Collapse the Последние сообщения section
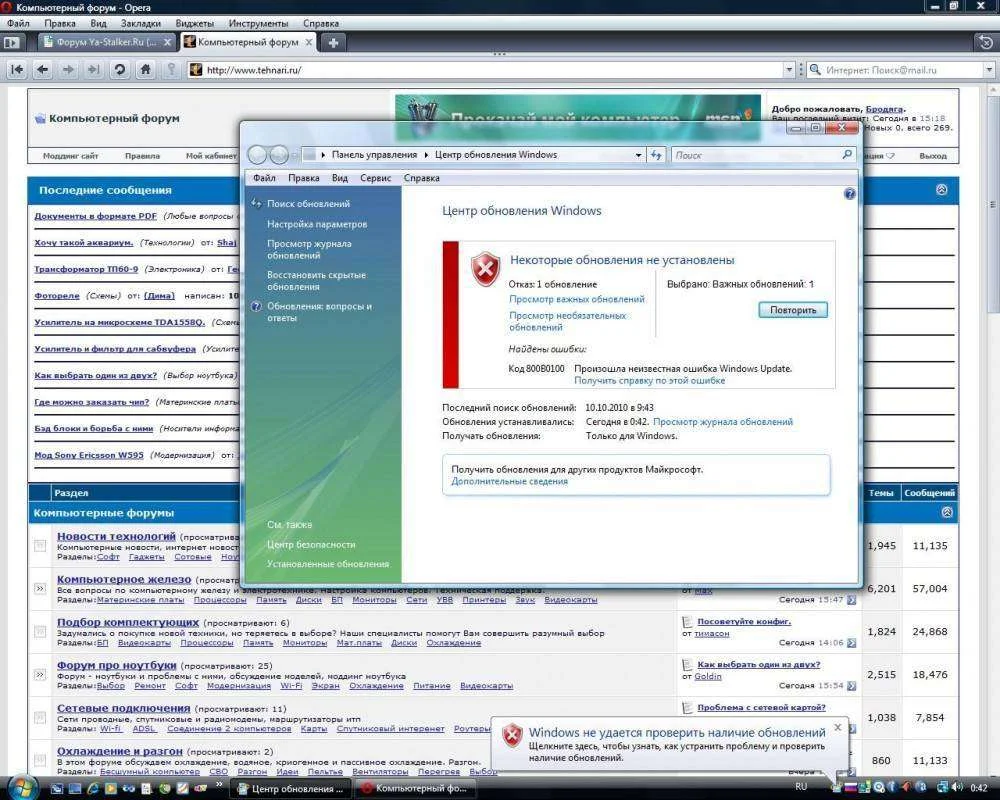This screenshot has width=1000, height=800. (941, 189)
